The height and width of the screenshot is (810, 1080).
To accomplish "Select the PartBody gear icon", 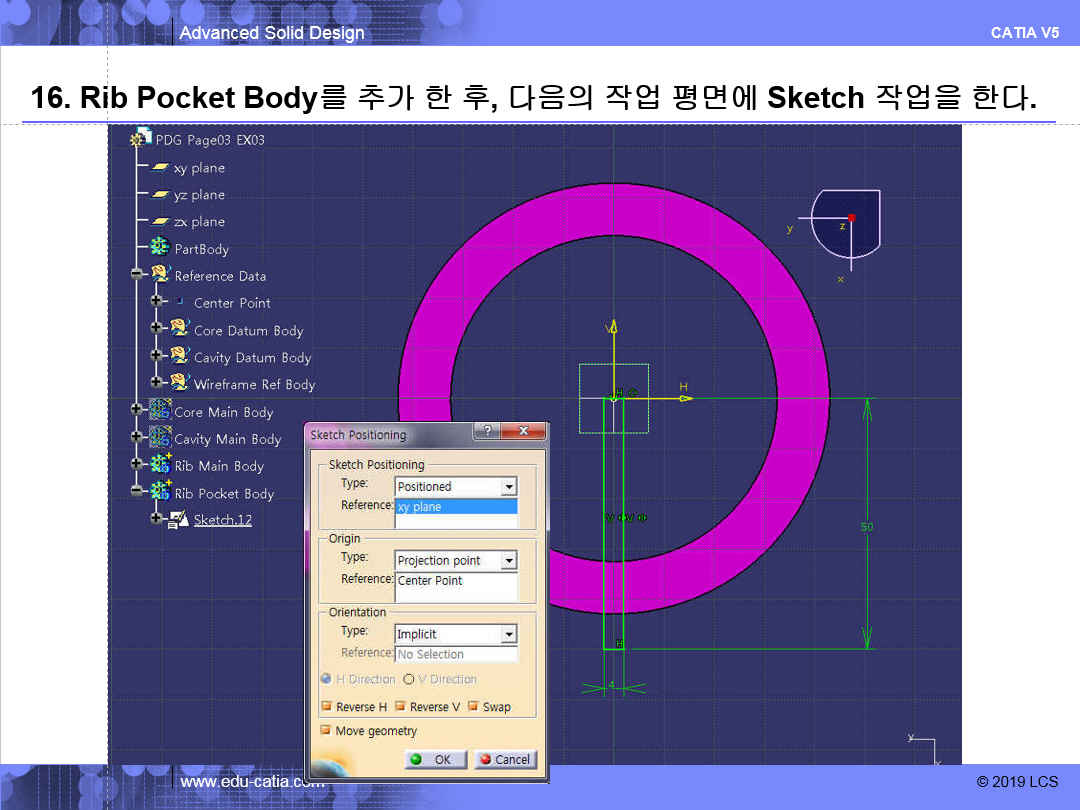I will [x=160, y=248].
